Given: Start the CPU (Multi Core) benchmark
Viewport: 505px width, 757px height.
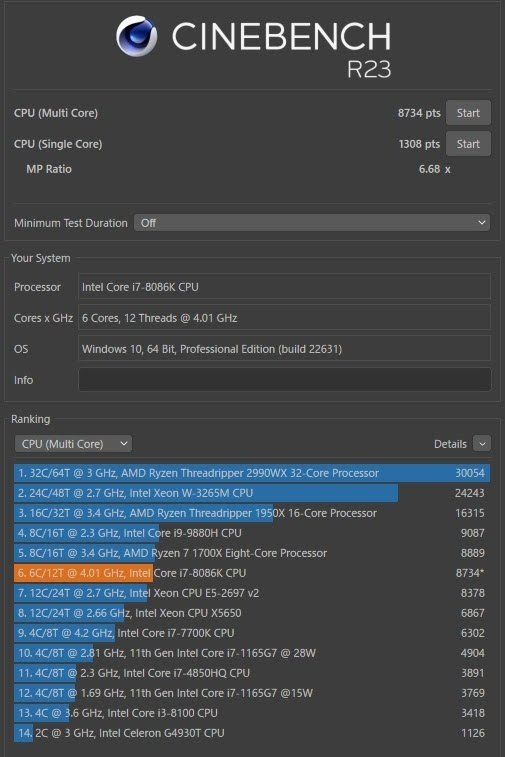Looking at the screenshot, I should [x=468, y=113].
